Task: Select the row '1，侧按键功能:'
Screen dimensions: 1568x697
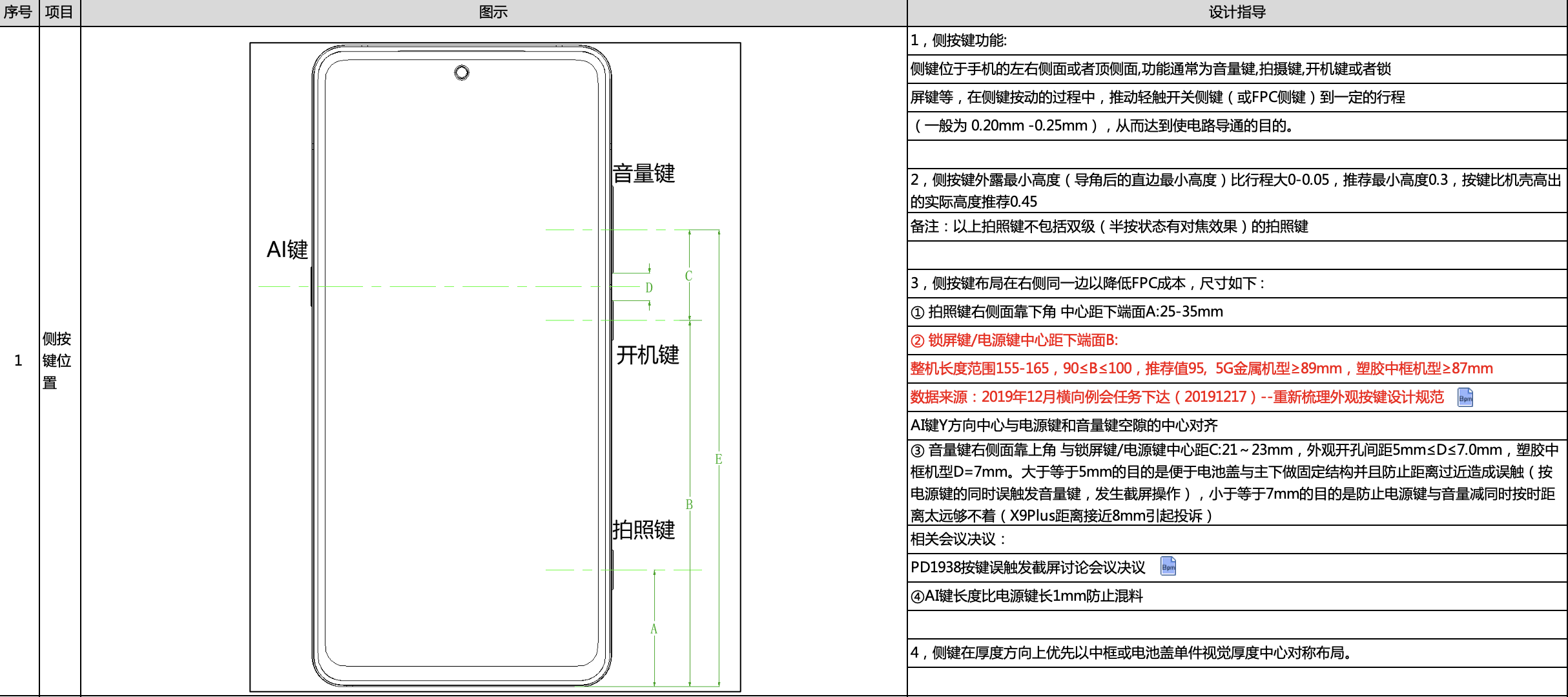Action: pyautogui.click(x=1237, y=41)
